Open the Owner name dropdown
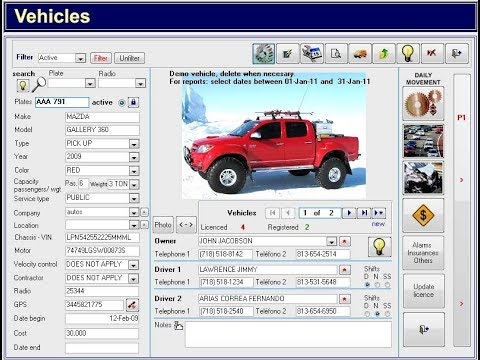The width and height of the screenshot is (480, 360). (331, 241)
